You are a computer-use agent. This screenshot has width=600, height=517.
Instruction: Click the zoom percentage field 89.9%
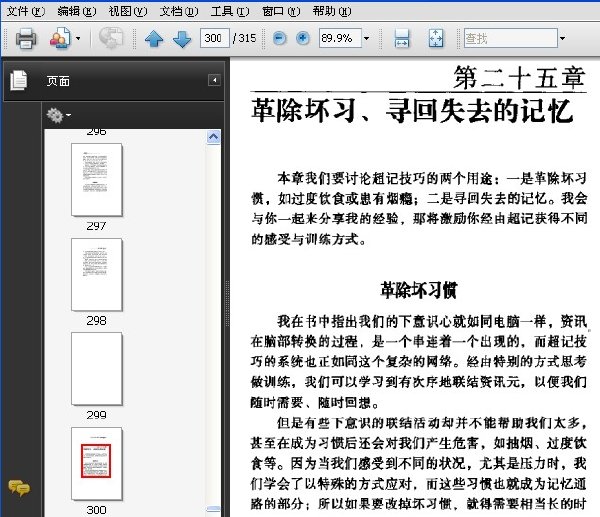click(340, 38)
